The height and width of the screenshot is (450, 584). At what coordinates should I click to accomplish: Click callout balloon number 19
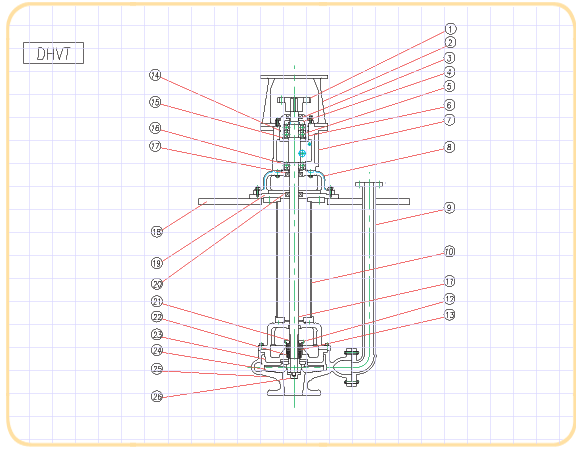(x=157, y=263)
